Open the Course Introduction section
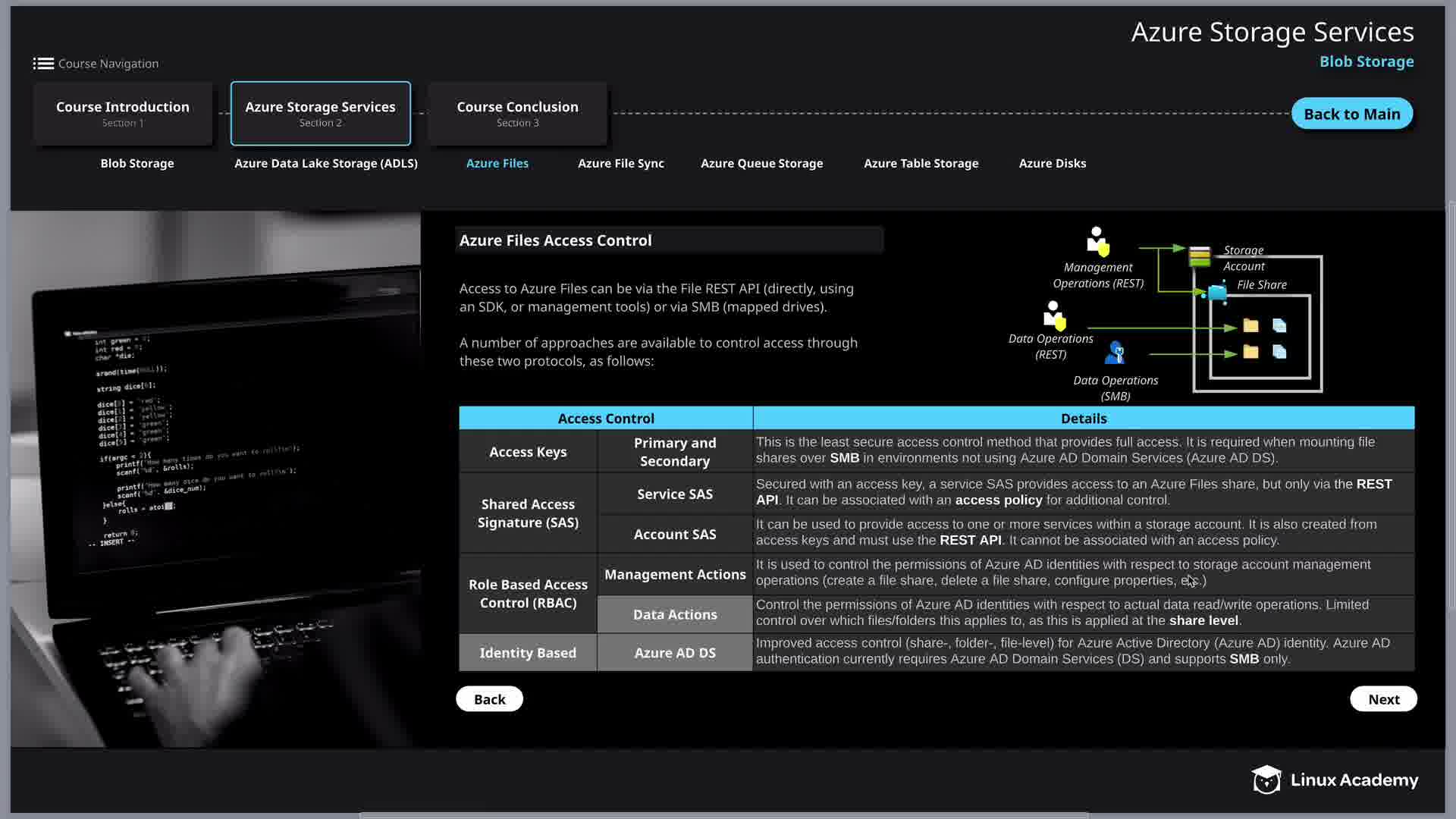 tap(123, 113)
